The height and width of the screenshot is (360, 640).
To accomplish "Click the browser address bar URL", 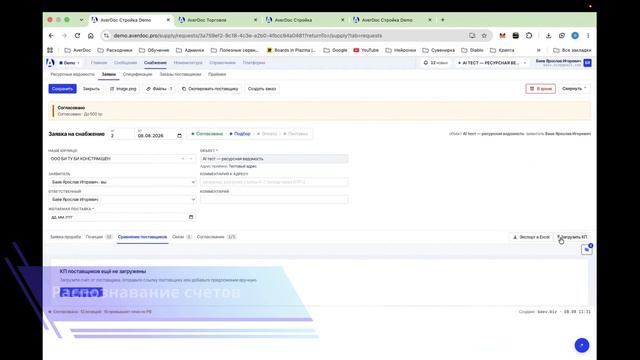I will [248, 36].
